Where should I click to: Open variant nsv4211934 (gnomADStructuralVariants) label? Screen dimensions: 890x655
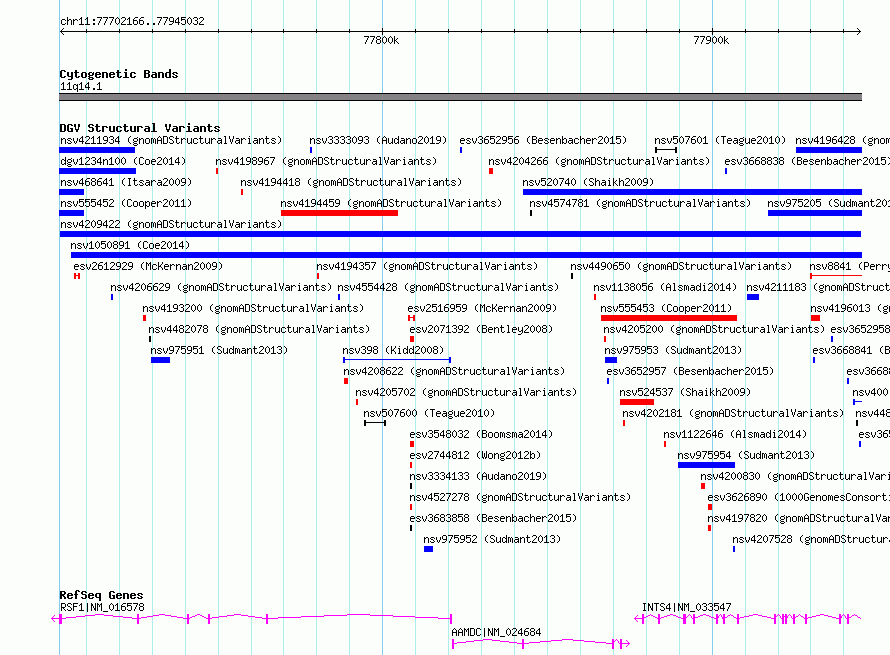[x=171, y=140]
